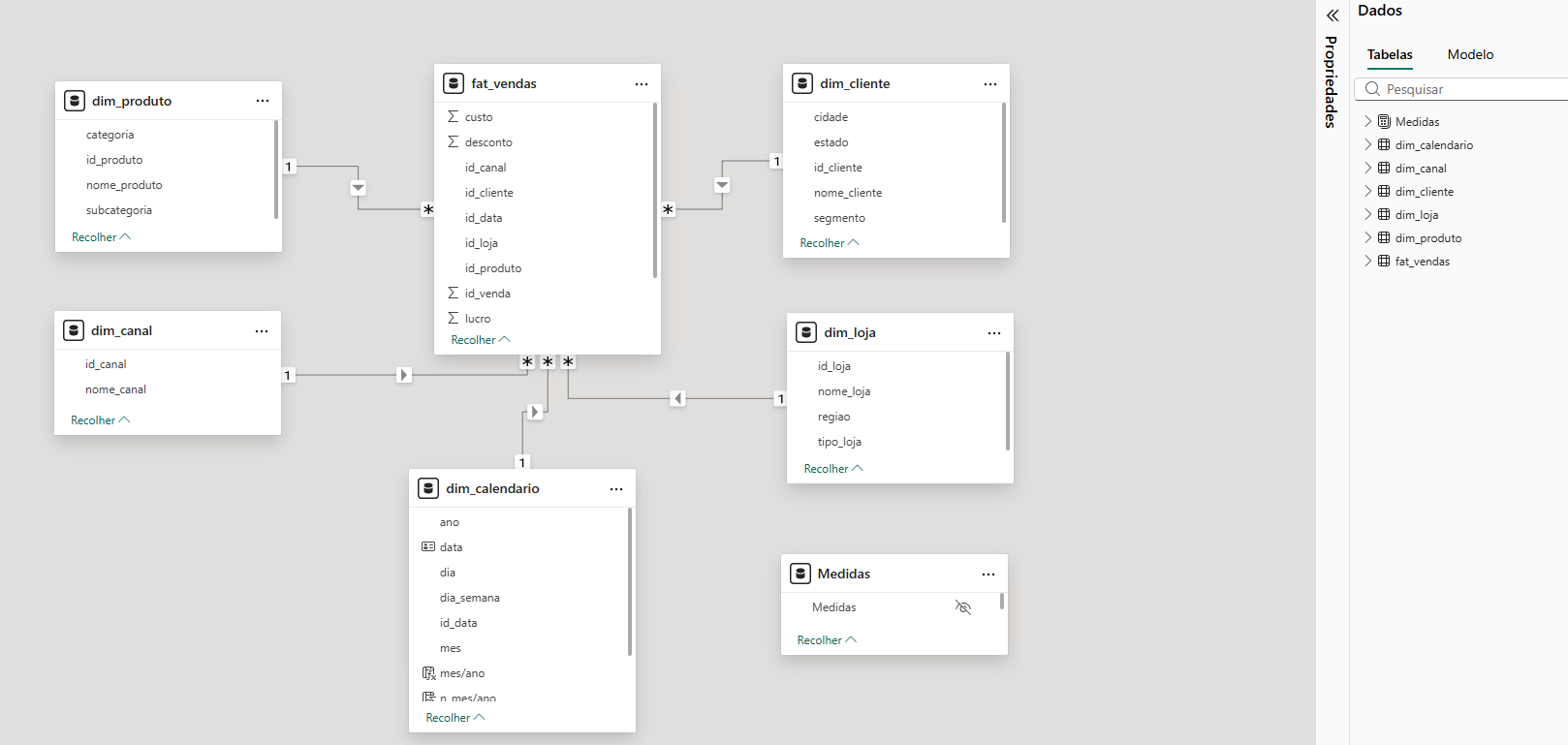
Task: Click the dim_calendario table scrollbar
Action: 630,581
